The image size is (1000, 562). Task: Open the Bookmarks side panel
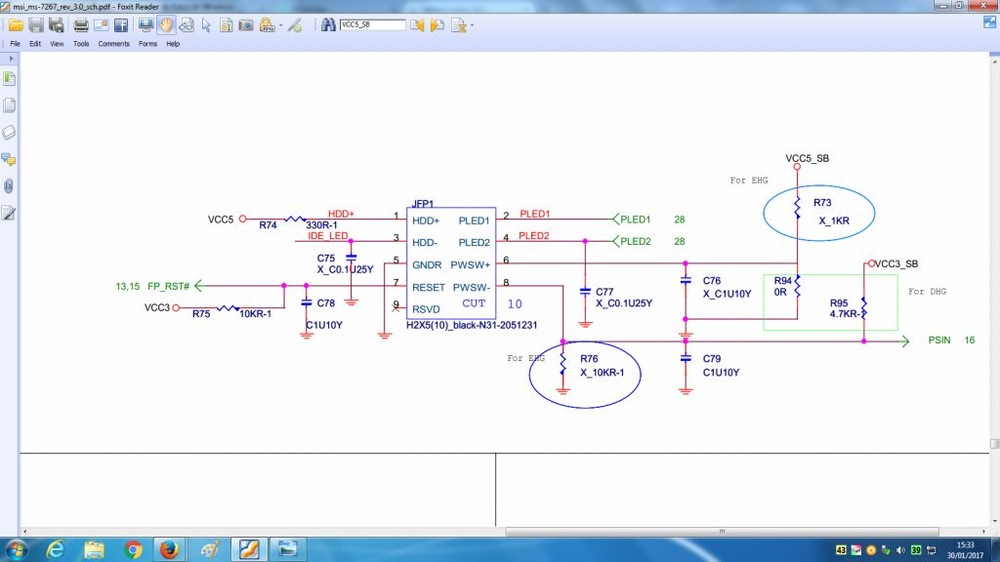pyautogui.click(x=9, y=78)
